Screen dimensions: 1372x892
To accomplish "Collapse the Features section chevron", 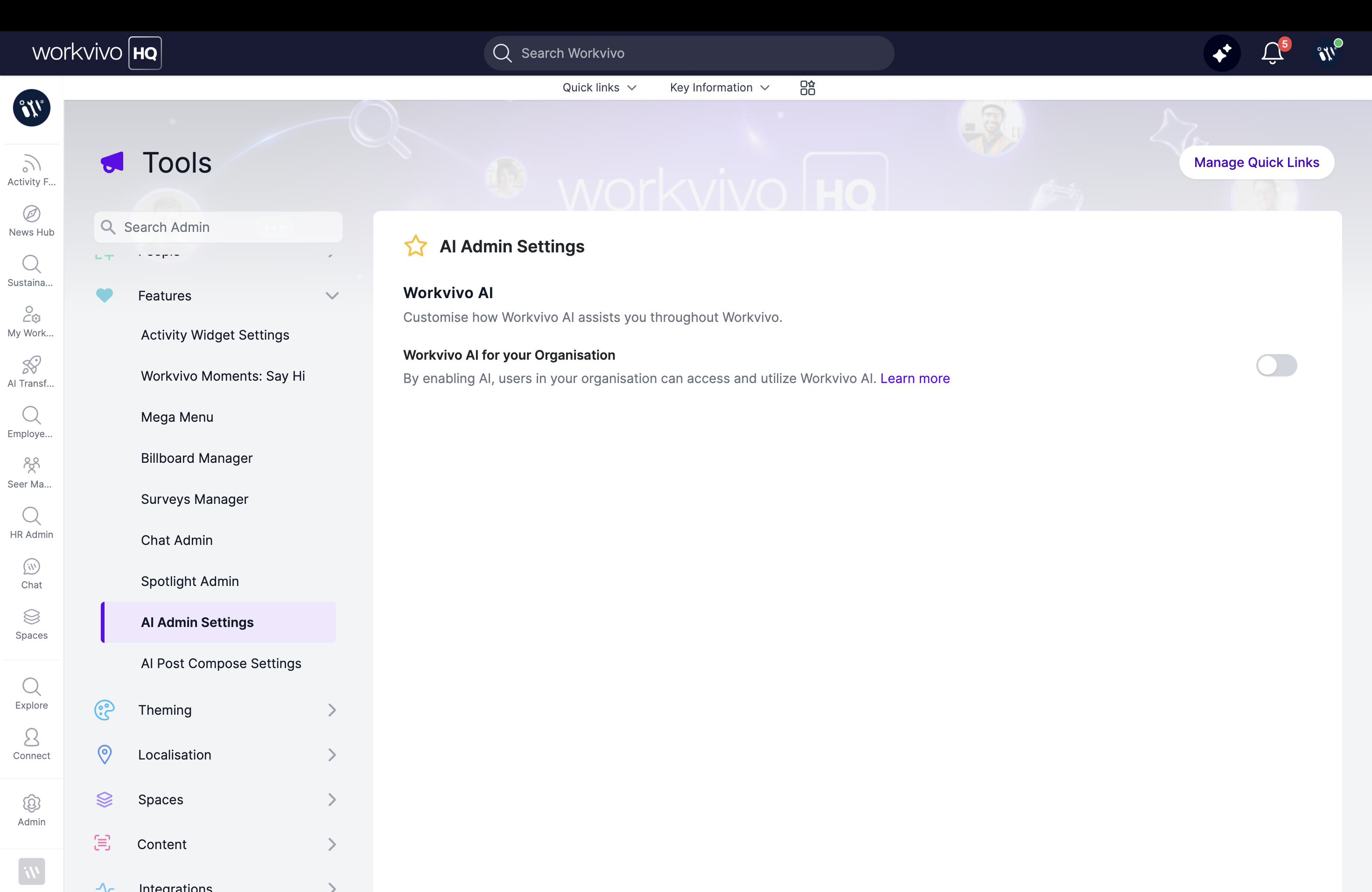I will (x=332, y=296).
